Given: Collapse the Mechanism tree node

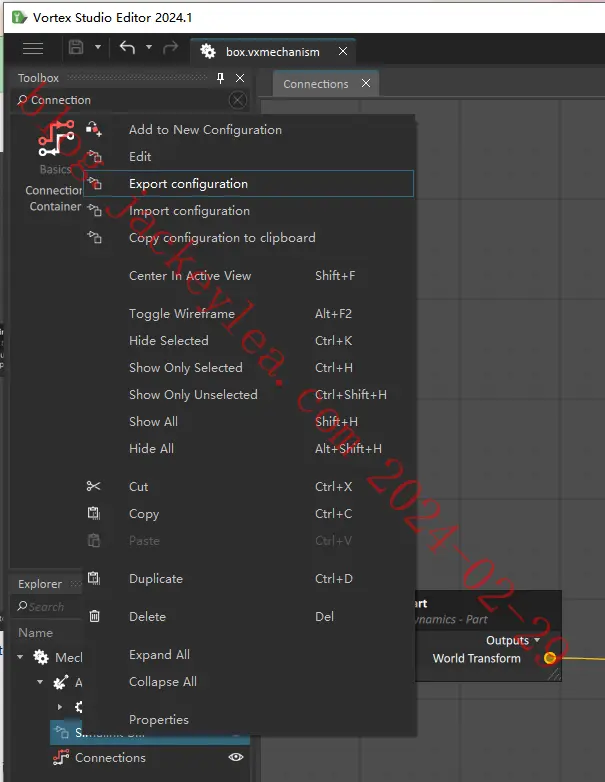Looking at the screenshot, I should tap(20, 657).
